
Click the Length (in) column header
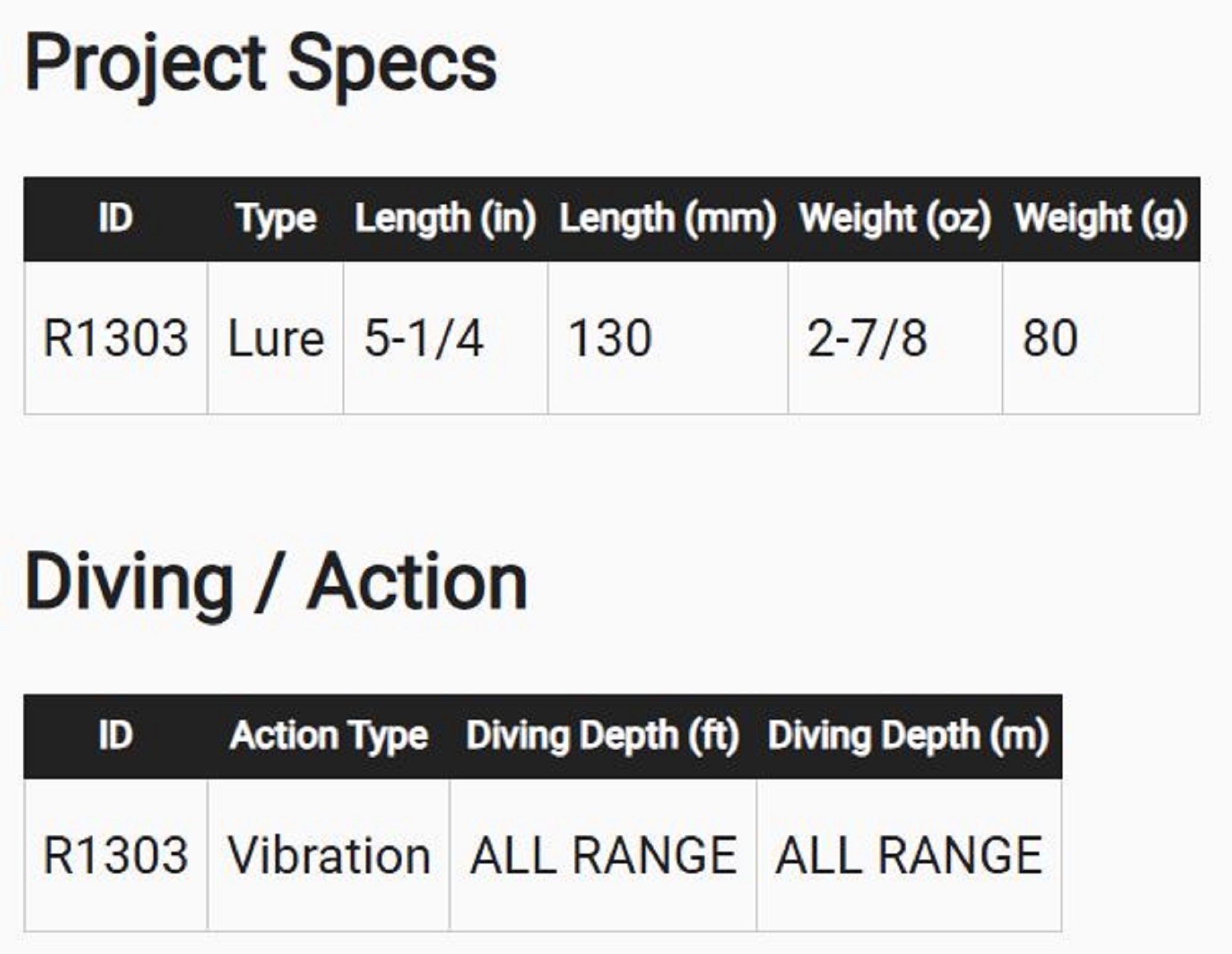[445, 219]
